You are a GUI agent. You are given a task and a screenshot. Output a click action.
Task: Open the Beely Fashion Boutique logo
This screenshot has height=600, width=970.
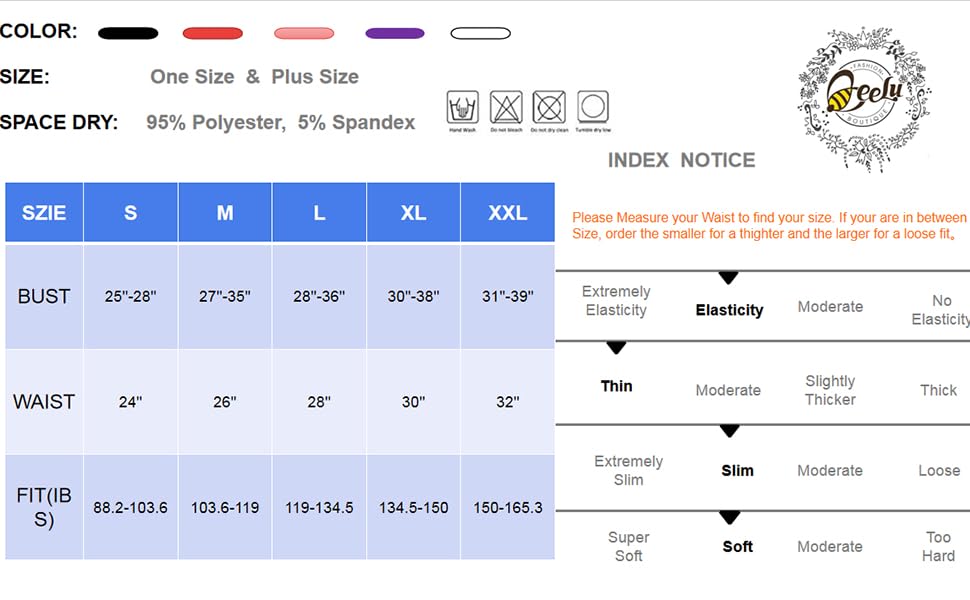click(x=862, y=97)
